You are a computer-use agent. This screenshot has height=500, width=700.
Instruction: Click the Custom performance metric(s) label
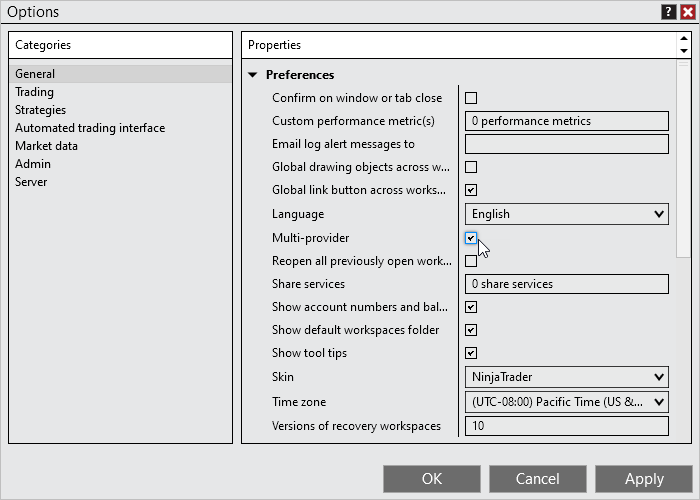click(x=354, y=121)
